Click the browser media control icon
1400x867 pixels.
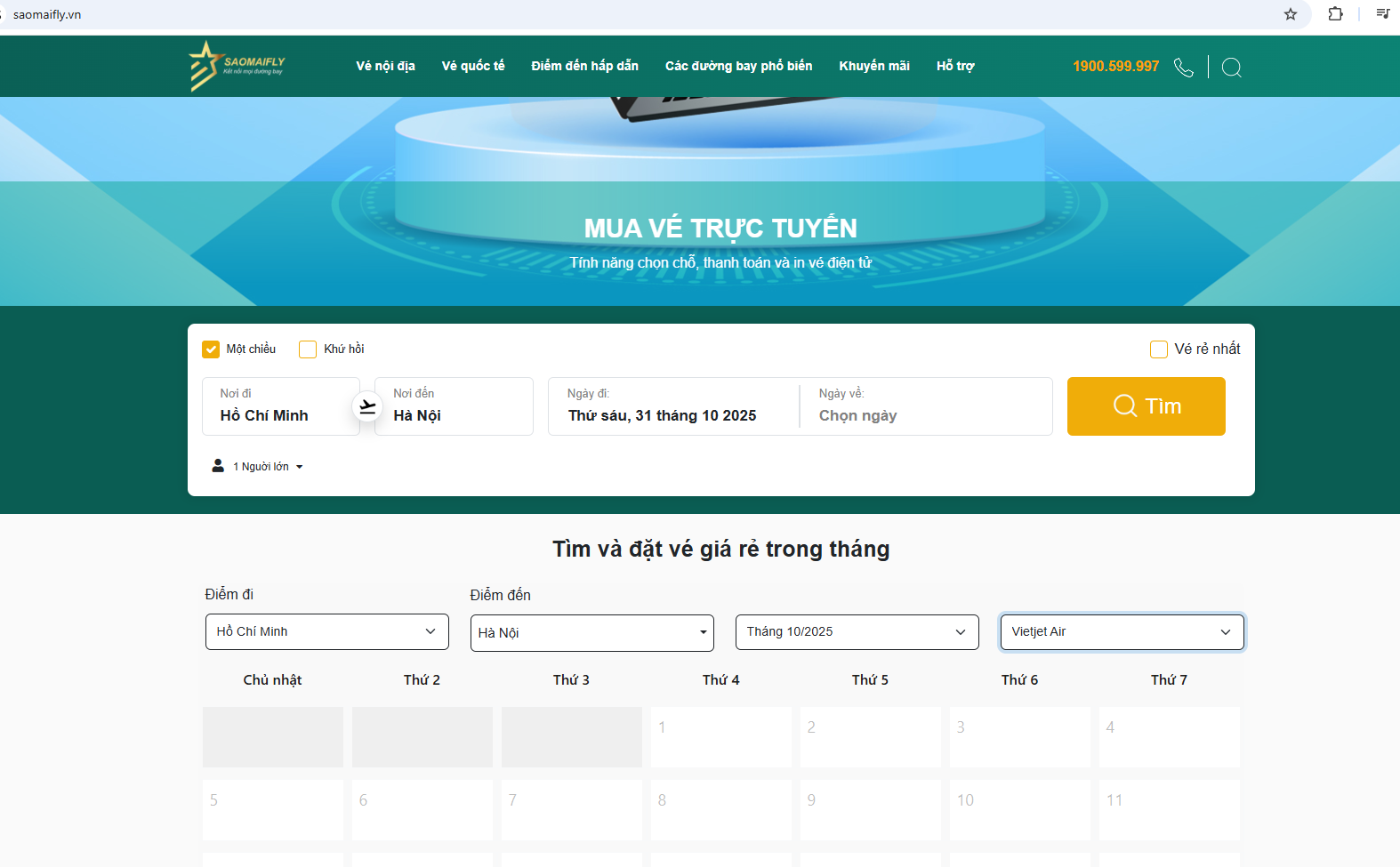(1382, 14)
